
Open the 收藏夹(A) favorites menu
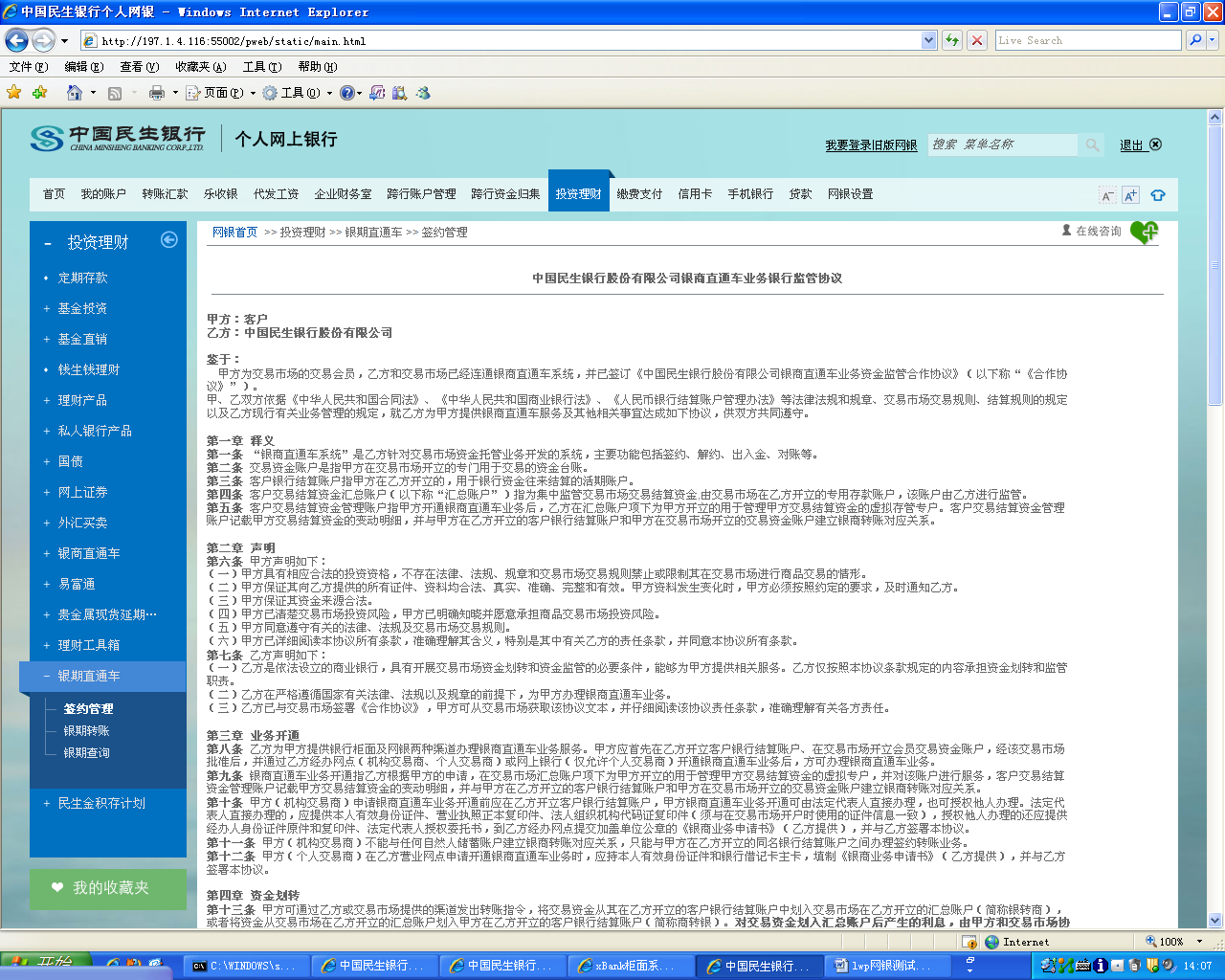(200, 67)
